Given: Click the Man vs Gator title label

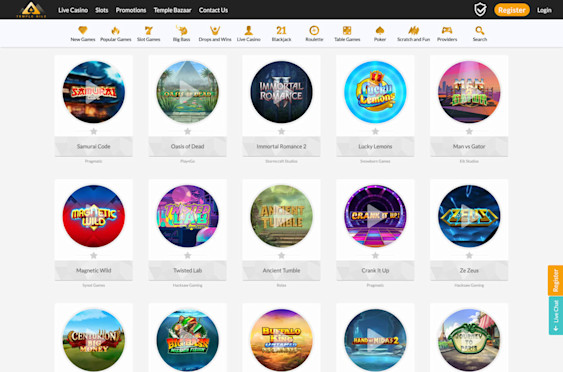Looking at the screenshot, I should pyautogui.click(x=469, y=147).
